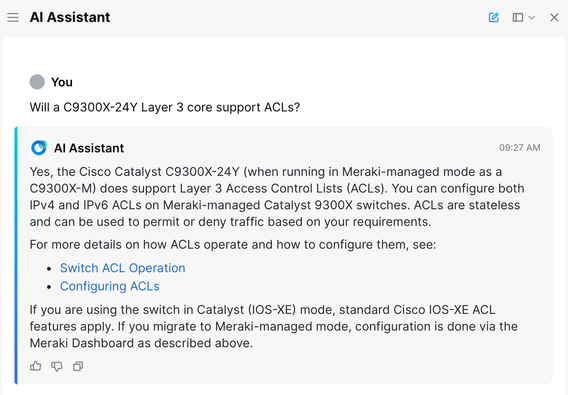Click the paragraph about Catalyst (IOS-XE) mode
This screenshot has width=568, height=395.
click(273, 327)
